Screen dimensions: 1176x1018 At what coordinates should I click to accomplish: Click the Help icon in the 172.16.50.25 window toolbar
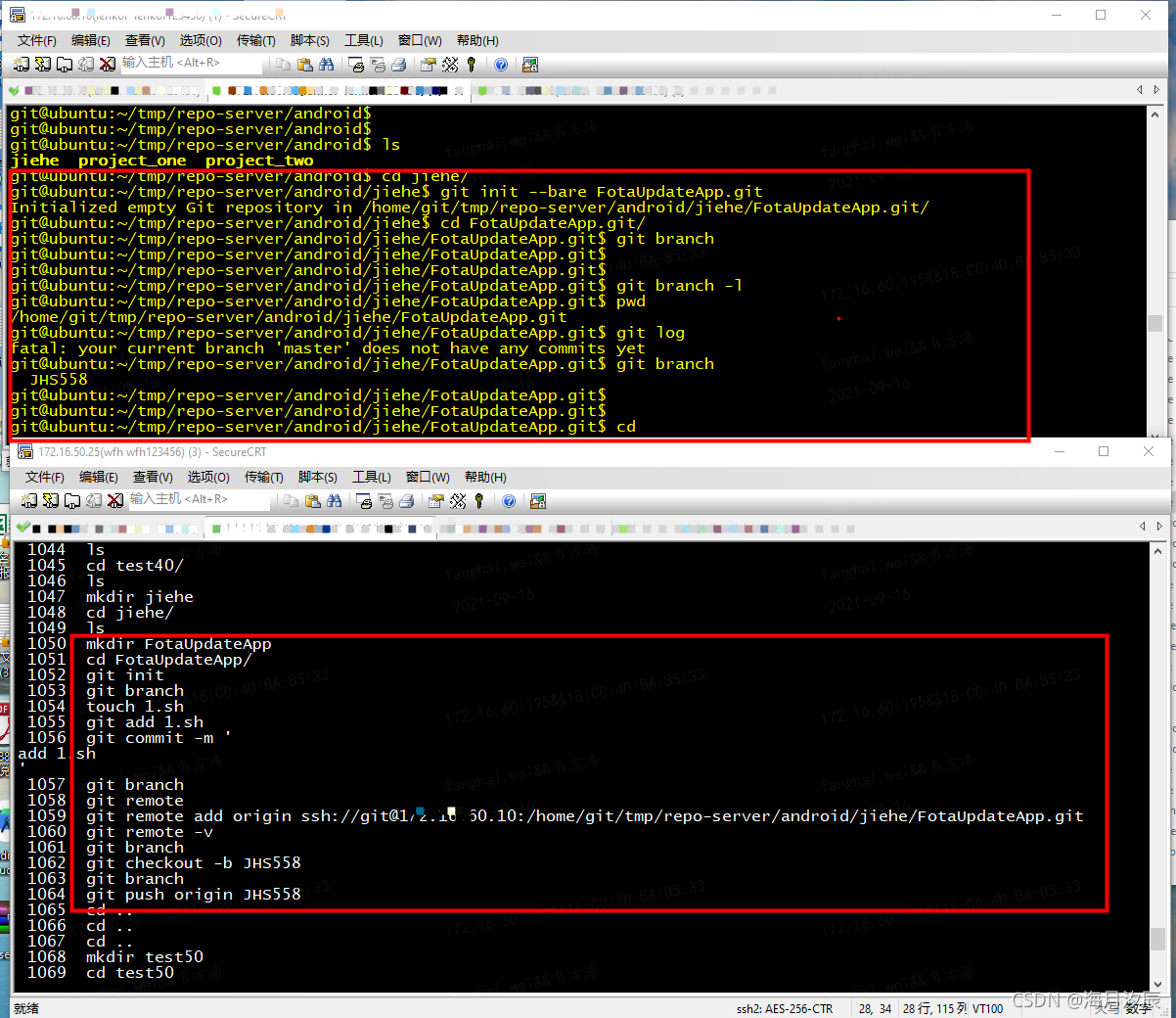[509, 501]
